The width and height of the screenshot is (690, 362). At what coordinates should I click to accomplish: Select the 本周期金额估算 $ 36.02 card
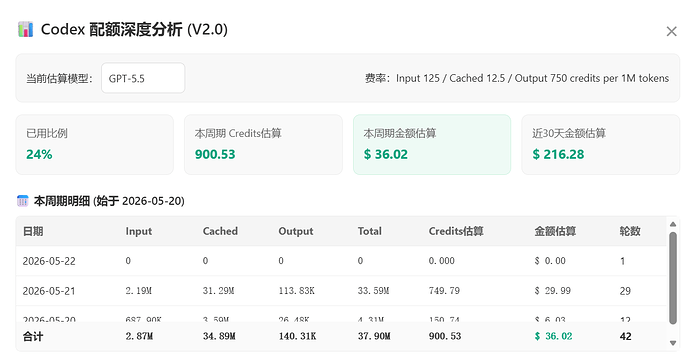point(432,145)
